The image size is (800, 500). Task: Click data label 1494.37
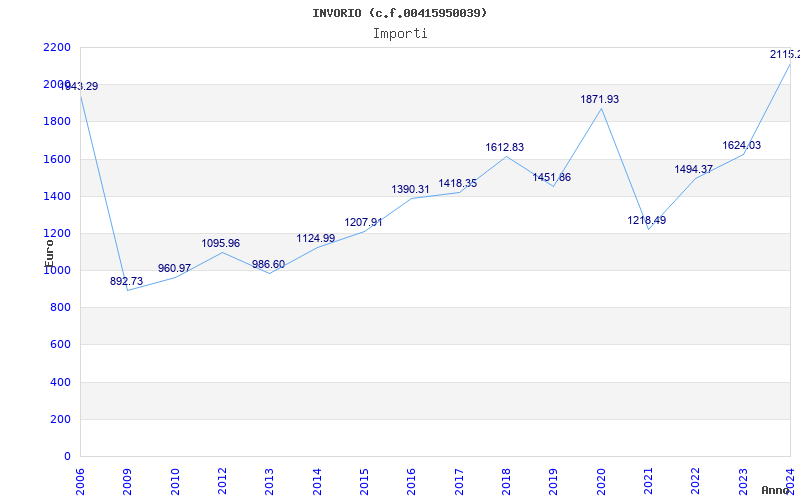(x=694, y=169)
